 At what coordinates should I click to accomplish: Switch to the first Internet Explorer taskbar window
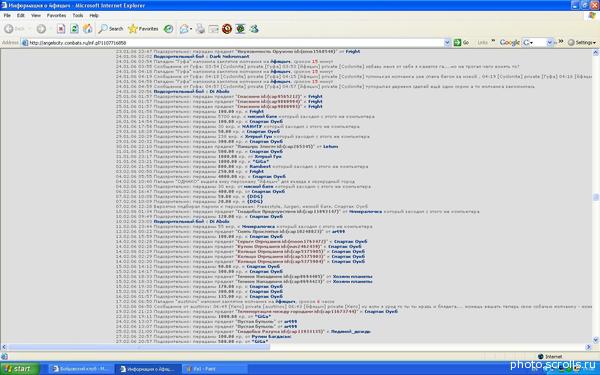(x=80, y=369)
